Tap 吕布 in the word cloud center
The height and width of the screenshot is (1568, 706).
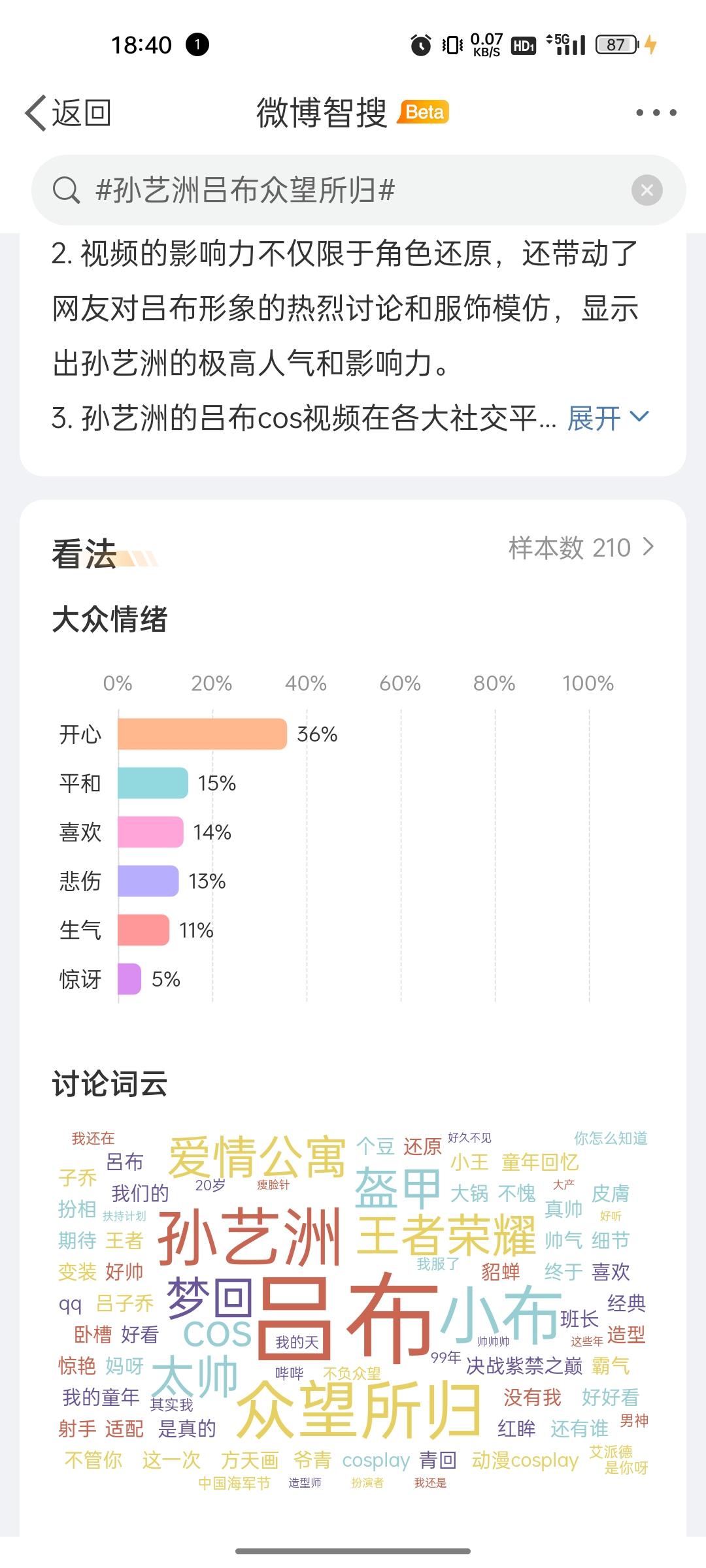pyautogui.click(x=348, y=1316)
